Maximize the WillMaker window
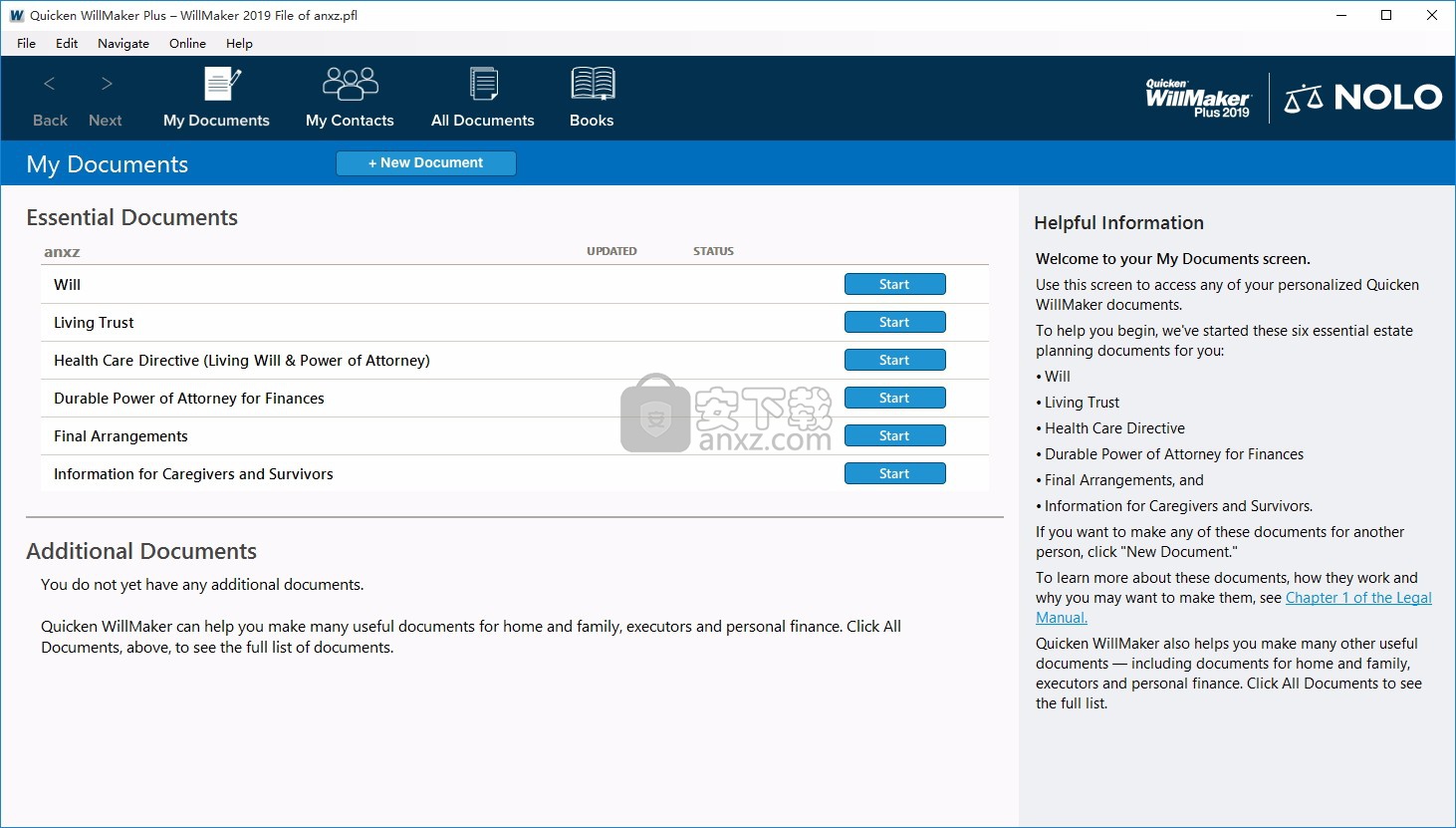This screenshot has width=1456, height=828. [1386, 15]
